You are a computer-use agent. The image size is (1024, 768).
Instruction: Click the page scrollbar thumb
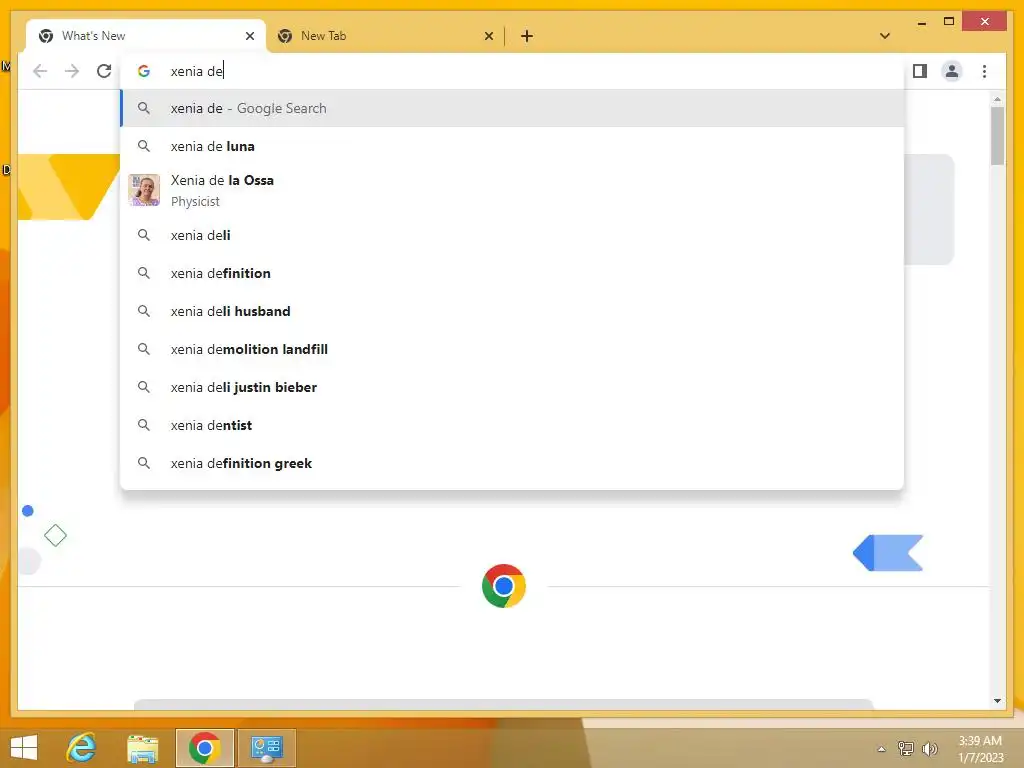(x=997, y=136)
